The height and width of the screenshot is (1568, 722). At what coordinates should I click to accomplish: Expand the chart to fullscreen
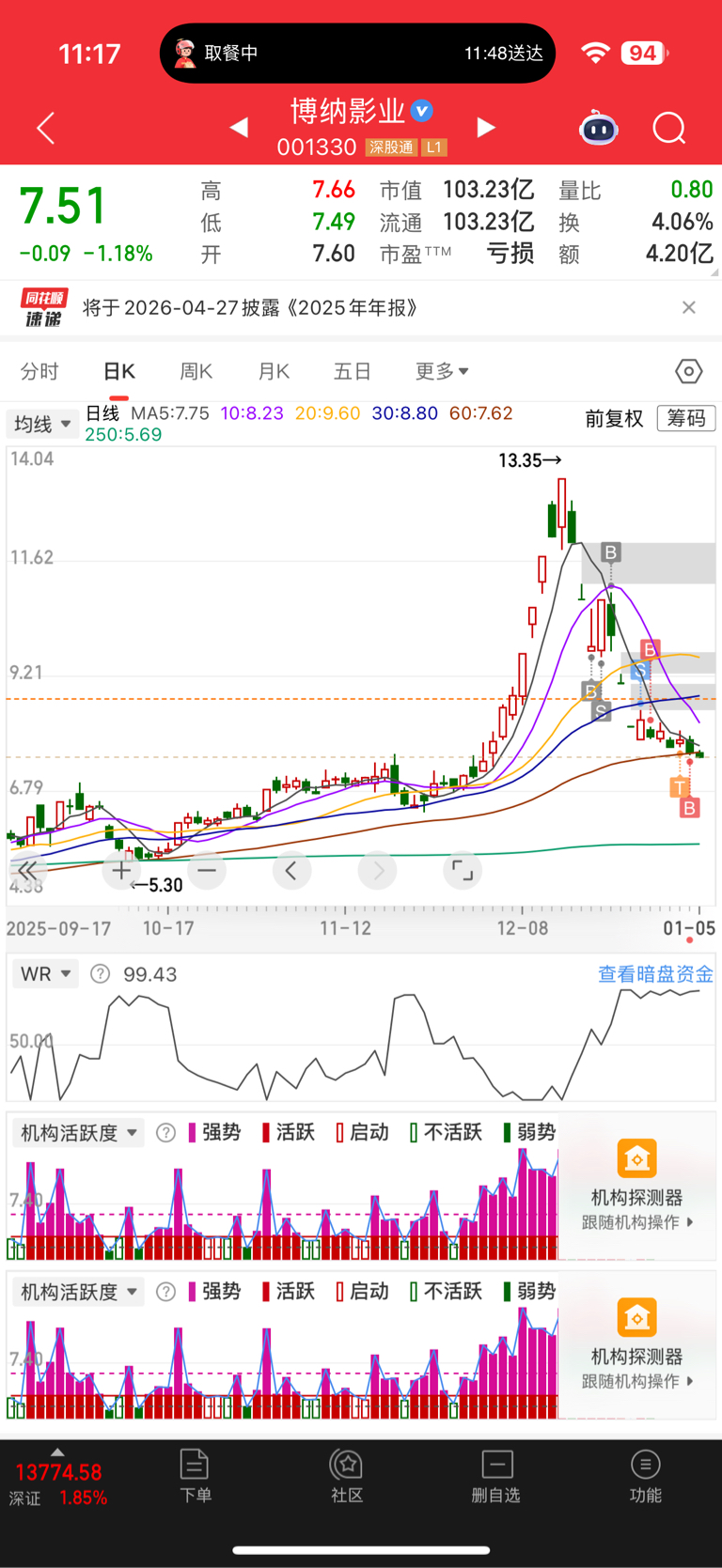[x=463, y=871]
